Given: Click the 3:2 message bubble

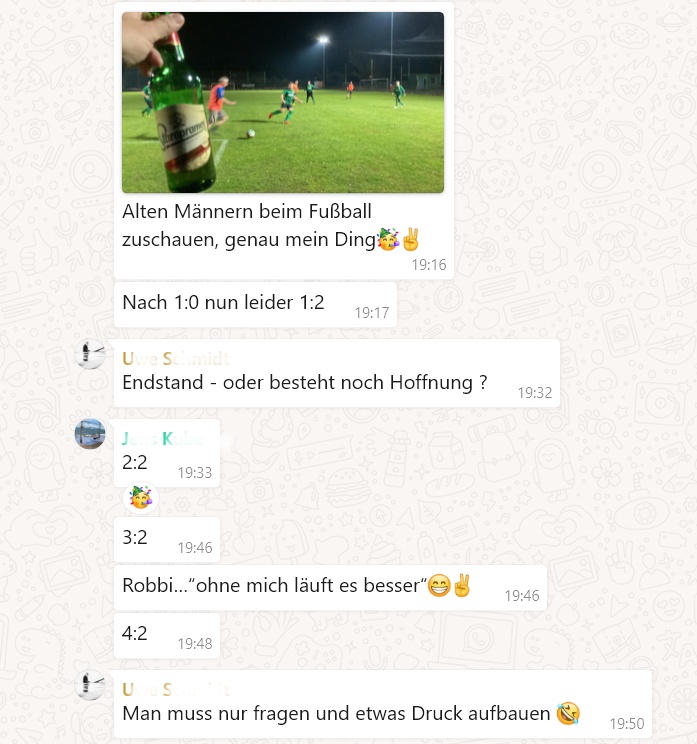Looking at the screenshot, I should 167,540.
